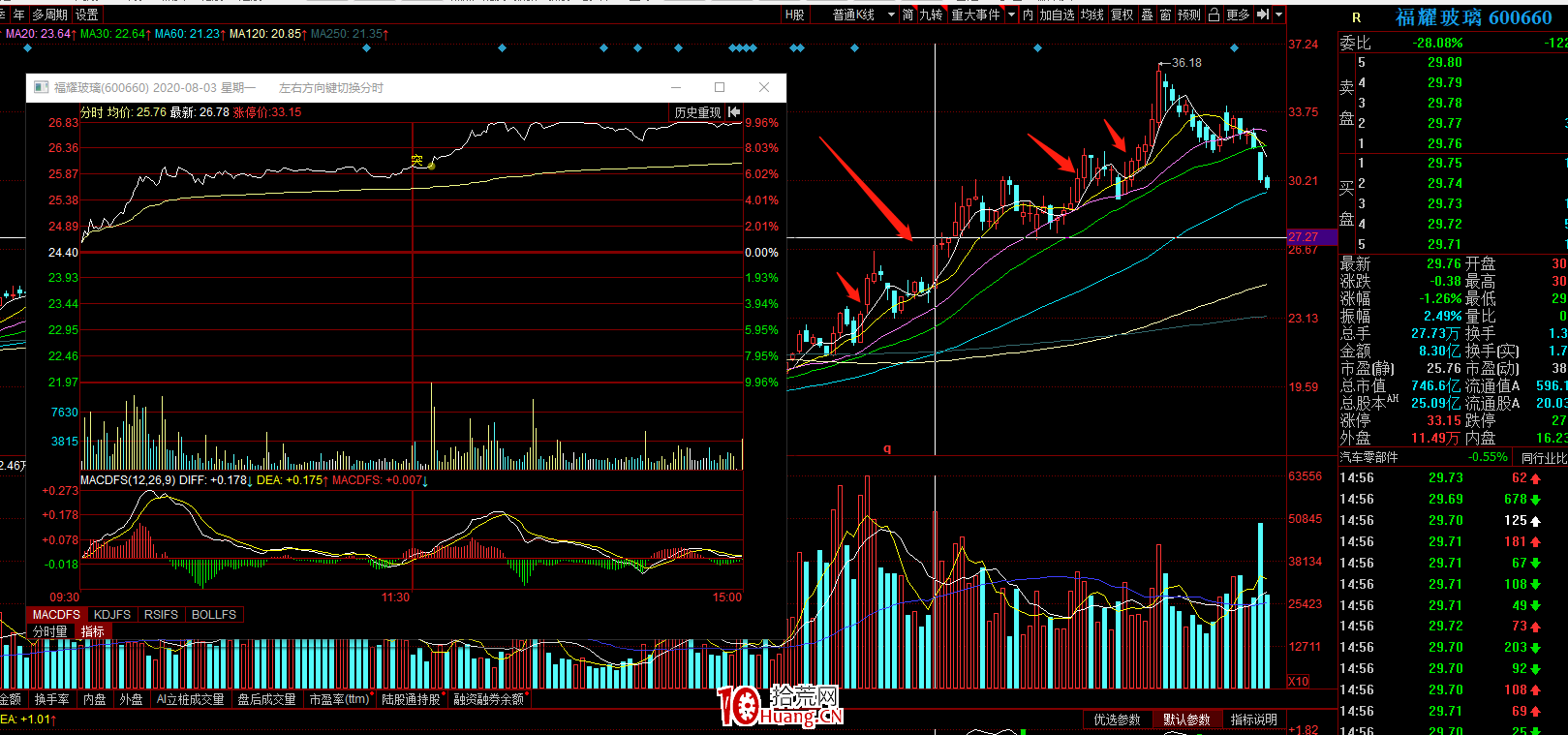The height and width of the screenshot is (735, 1568).
Task: Select the 指标 sub-tab
Action: pos(93,631)
